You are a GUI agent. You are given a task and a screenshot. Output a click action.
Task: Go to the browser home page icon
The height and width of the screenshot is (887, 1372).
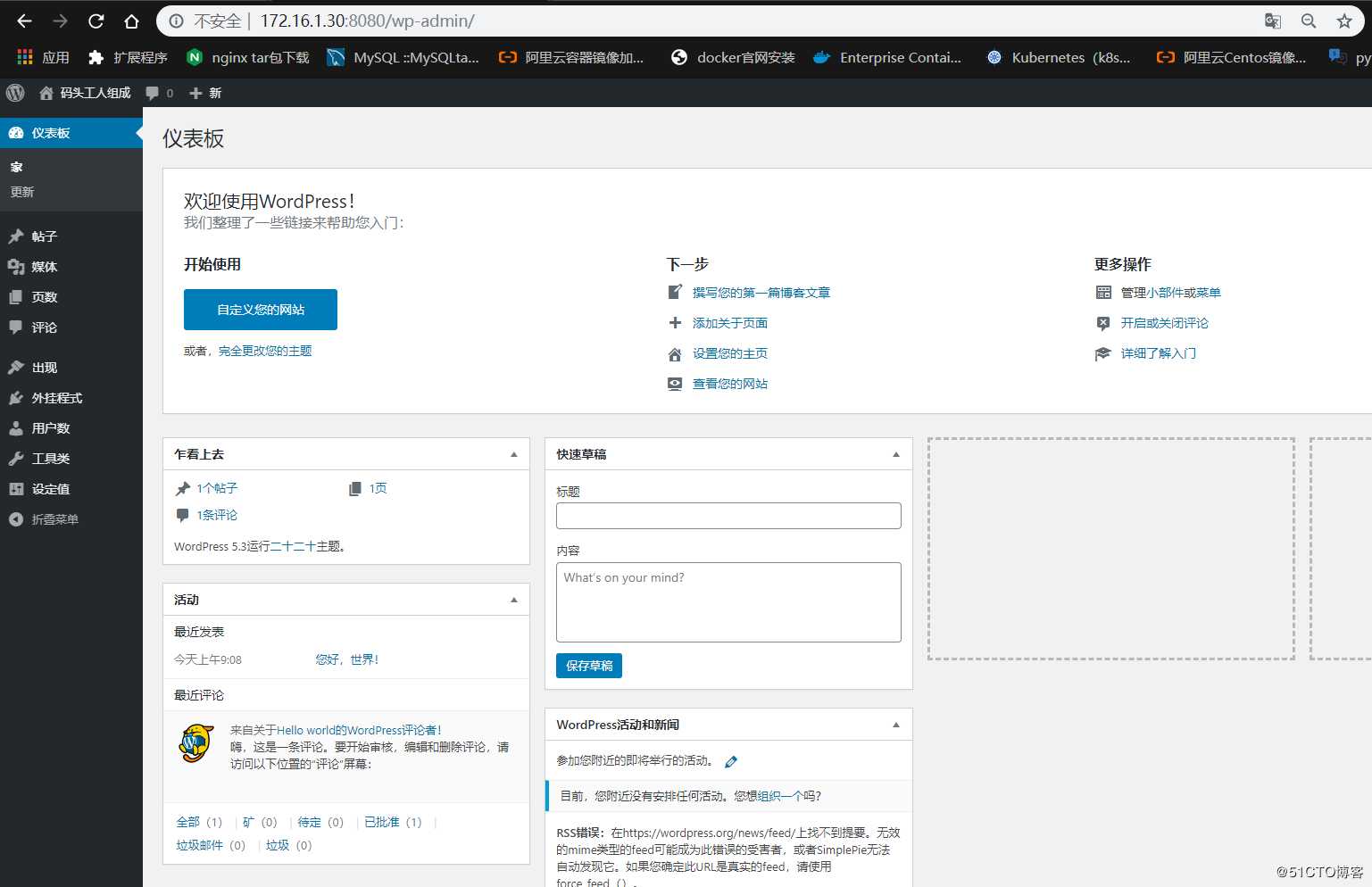(132, 21)
